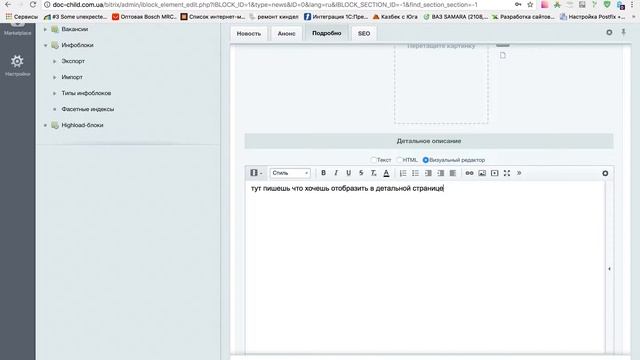Viewport: 640px width, 360px height.
Task: Pin the tab panel with the pin icon
Action: point(624,32)
